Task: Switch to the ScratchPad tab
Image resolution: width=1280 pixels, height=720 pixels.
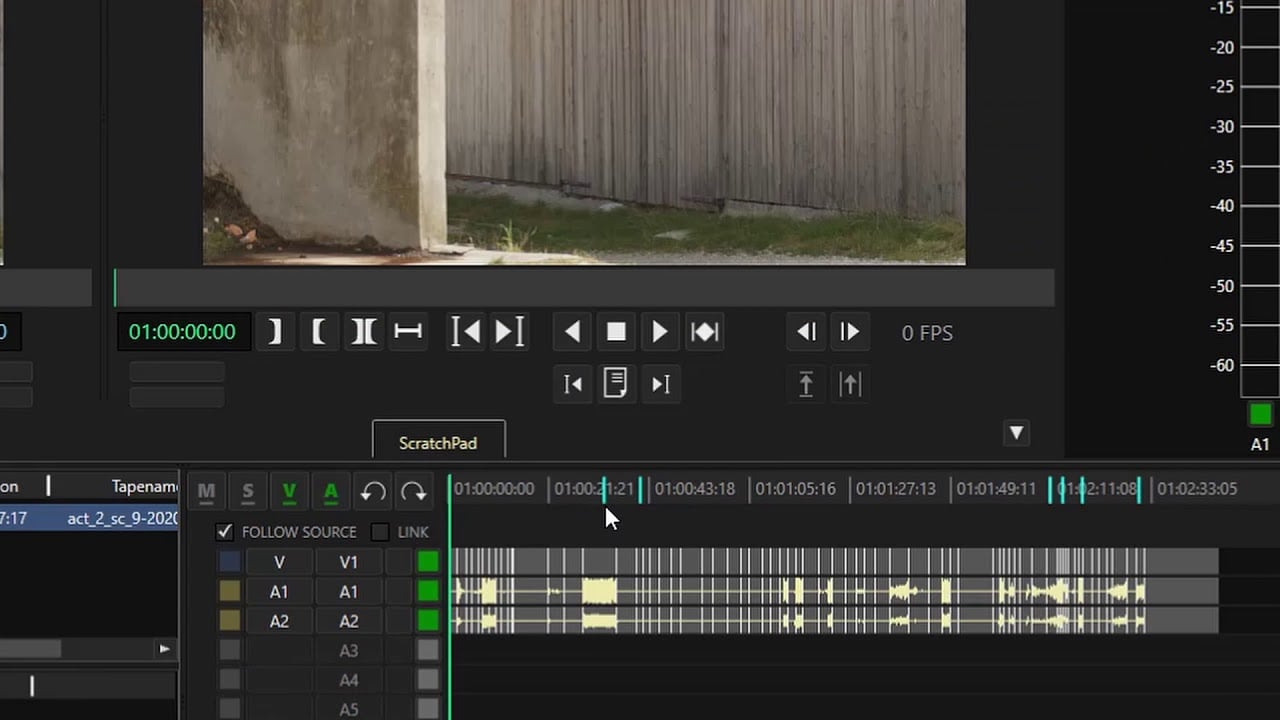Action: (438, 443)
